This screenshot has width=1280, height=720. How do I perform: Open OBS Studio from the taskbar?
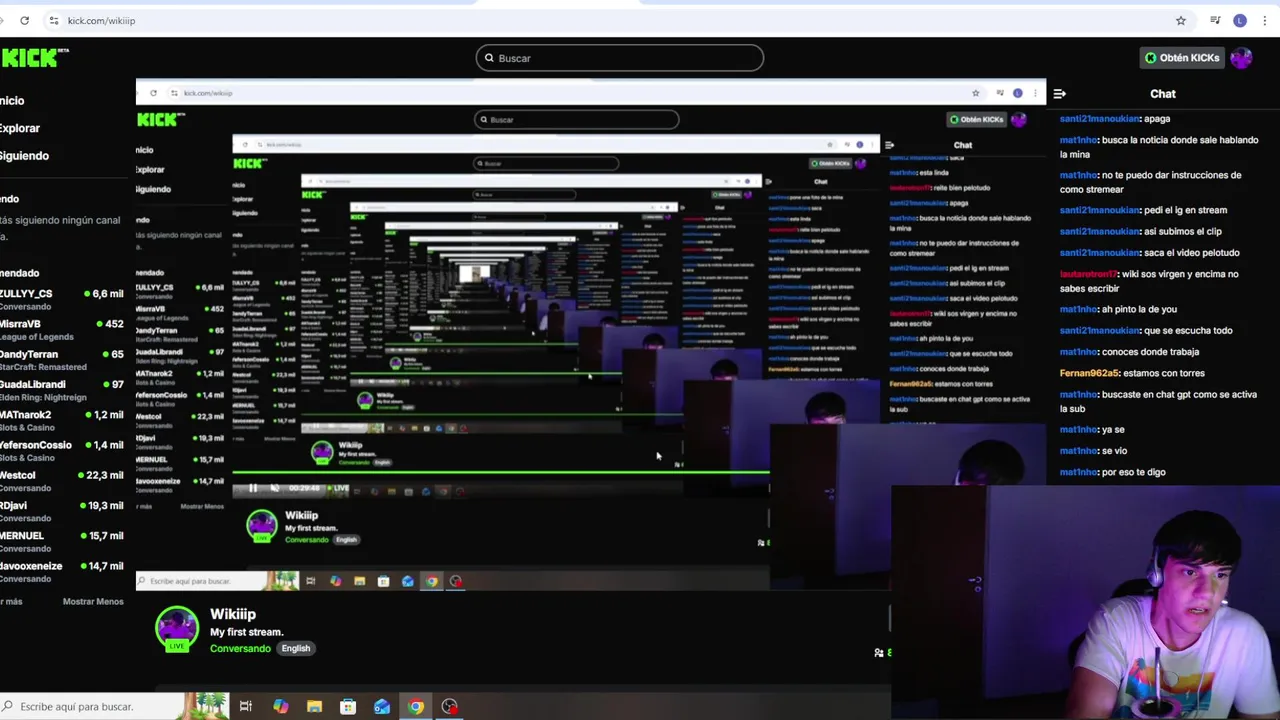(x=450, y=707)
